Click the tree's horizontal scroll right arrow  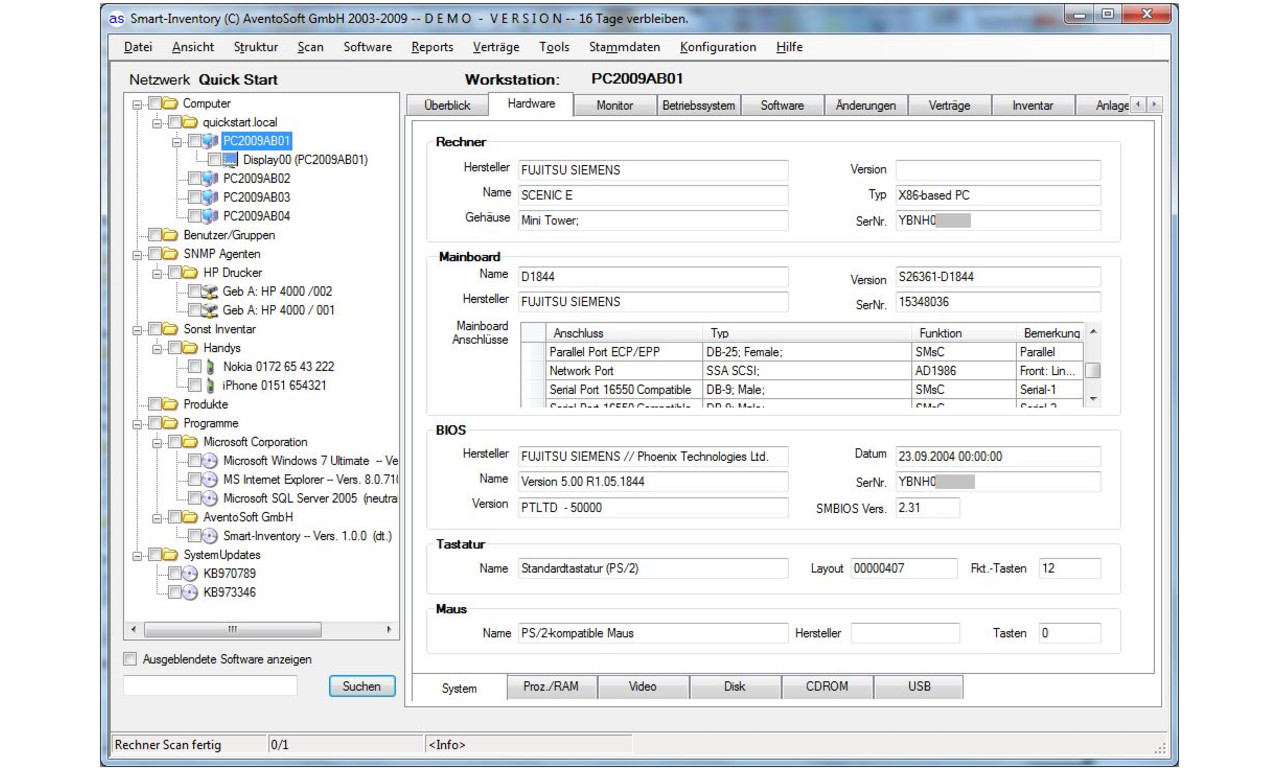(x=389, y=629)
